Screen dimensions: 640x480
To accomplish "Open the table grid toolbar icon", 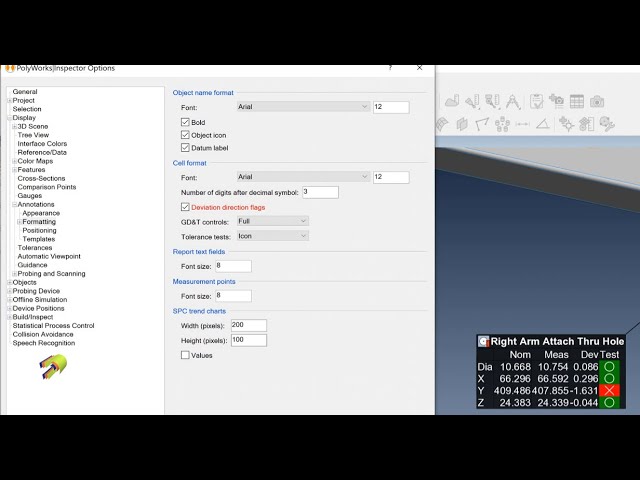I will click(x=577, y=101).
